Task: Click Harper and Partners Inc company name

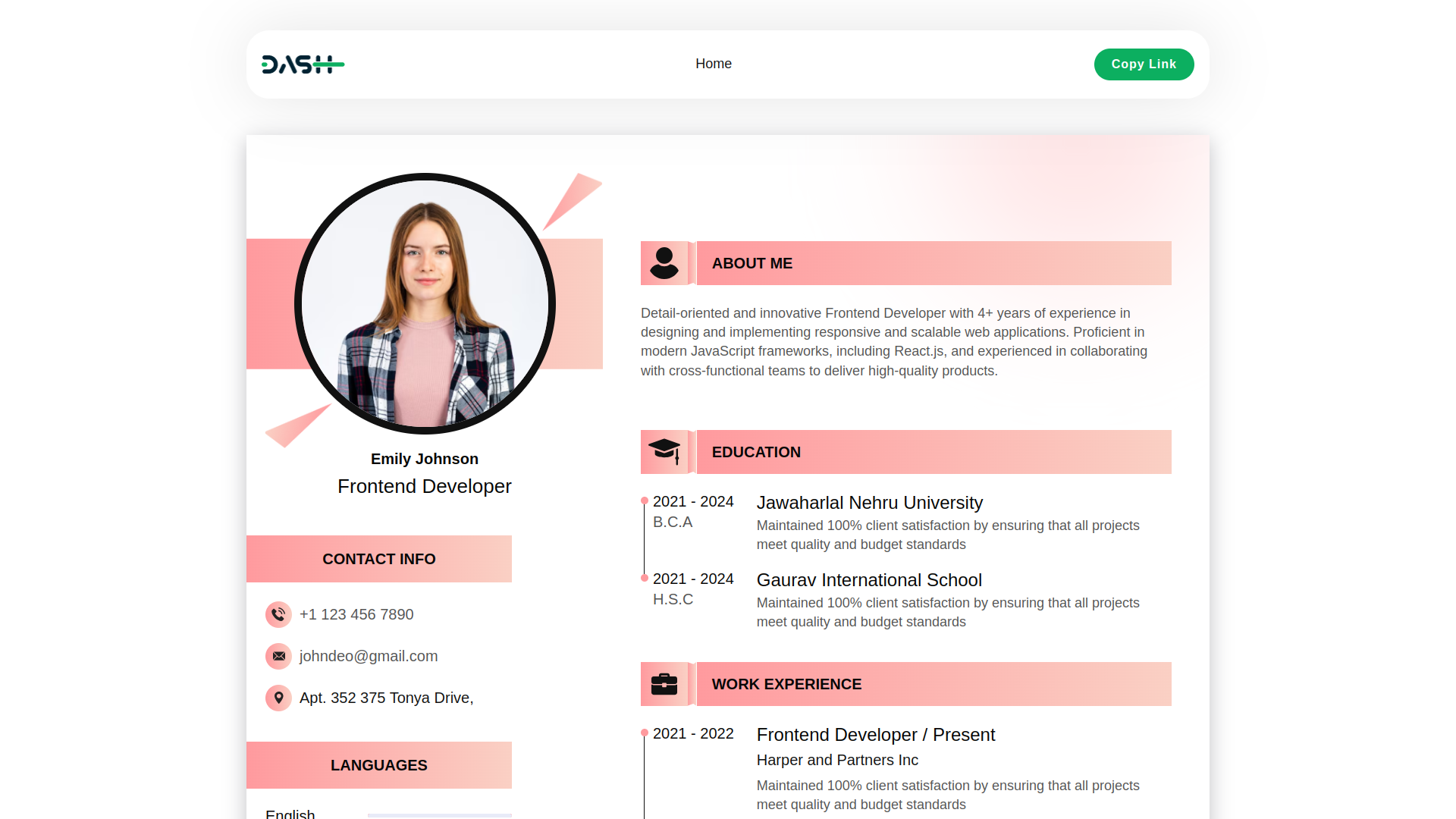Action: (837, 760)
